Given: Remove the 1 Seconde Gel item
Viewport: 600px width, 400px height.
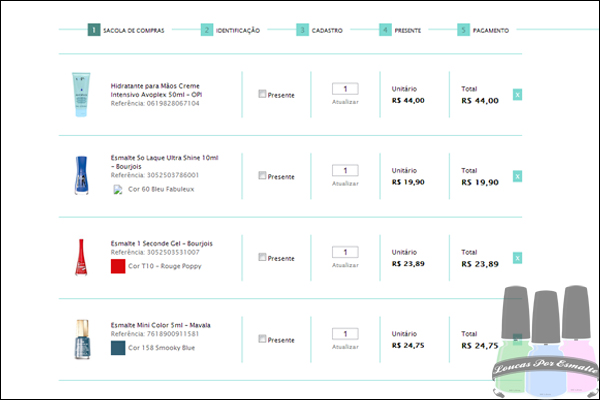Looking at the screenshot, I should tap(517, 258).
